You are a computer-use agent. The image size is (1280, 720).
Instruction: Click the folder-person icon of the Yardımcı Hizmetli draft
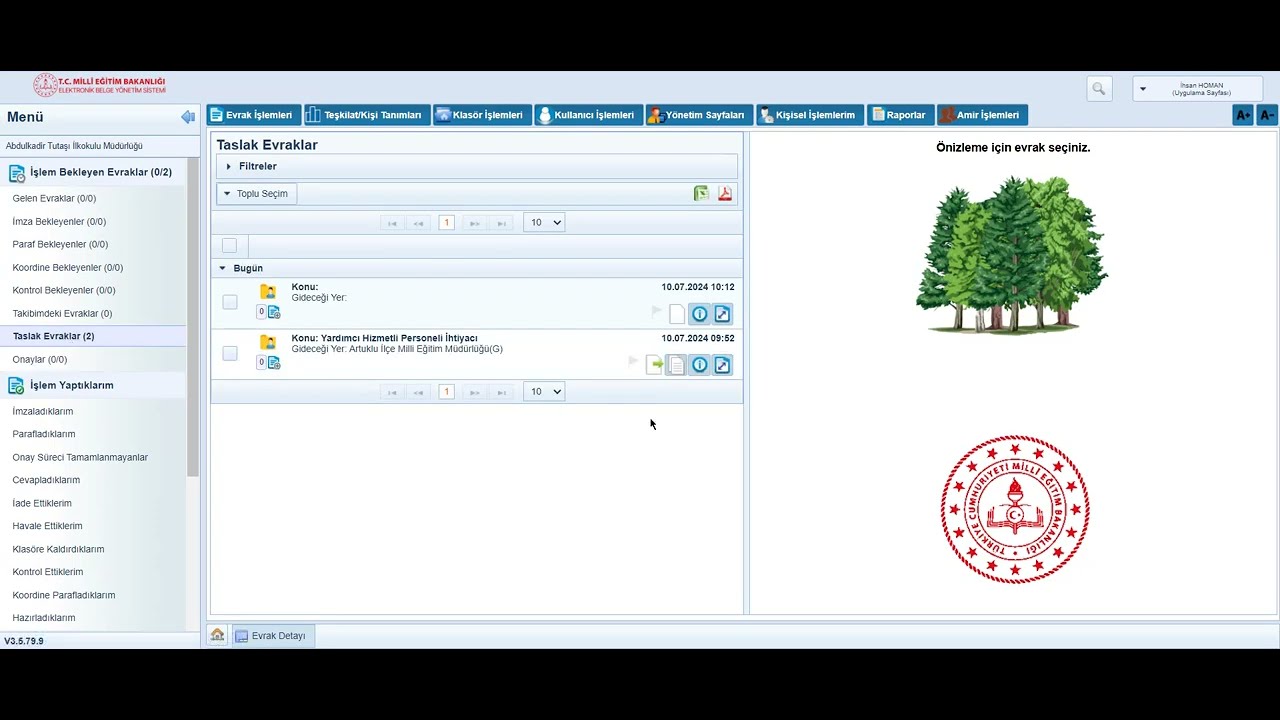coord(268,342)
